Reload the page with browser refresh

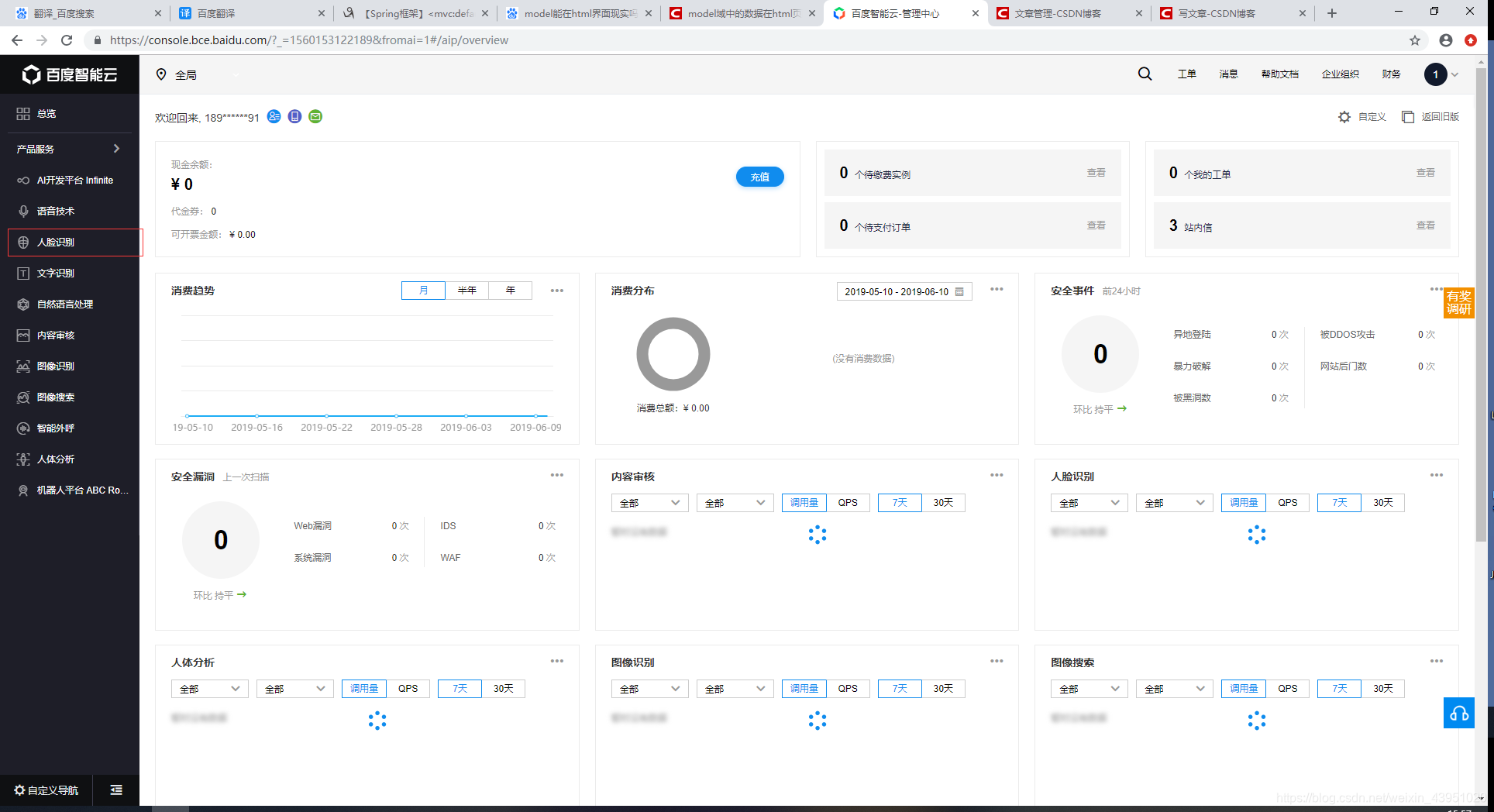67,40
